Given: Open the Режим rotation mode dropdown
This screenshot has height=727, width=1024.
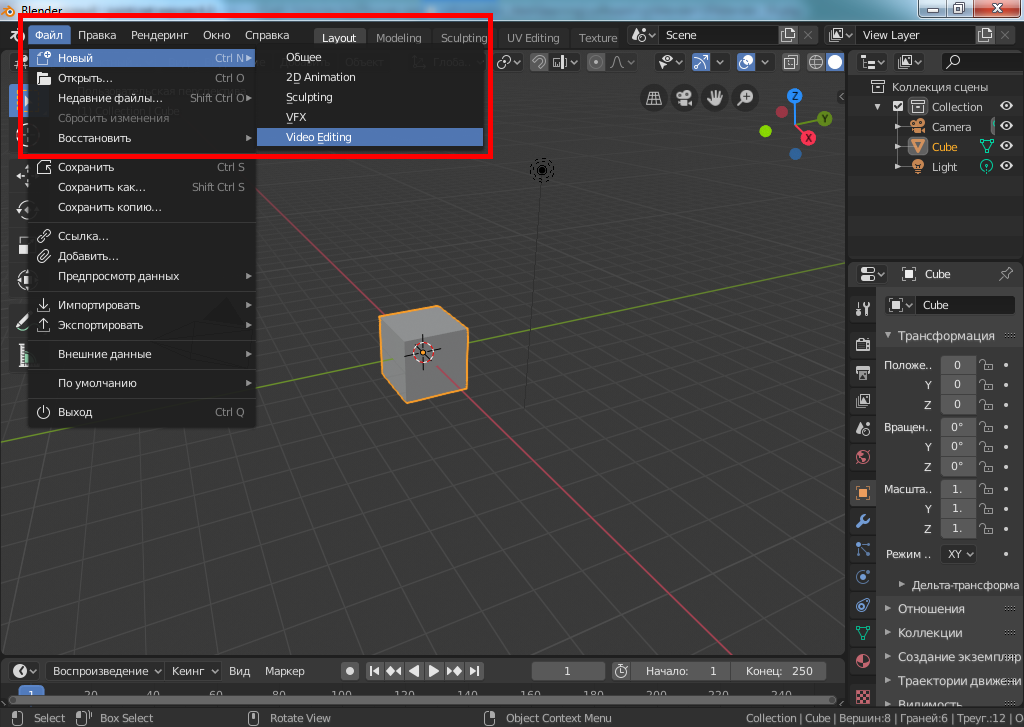Looking at the screenshot, I should pos(960,554).
